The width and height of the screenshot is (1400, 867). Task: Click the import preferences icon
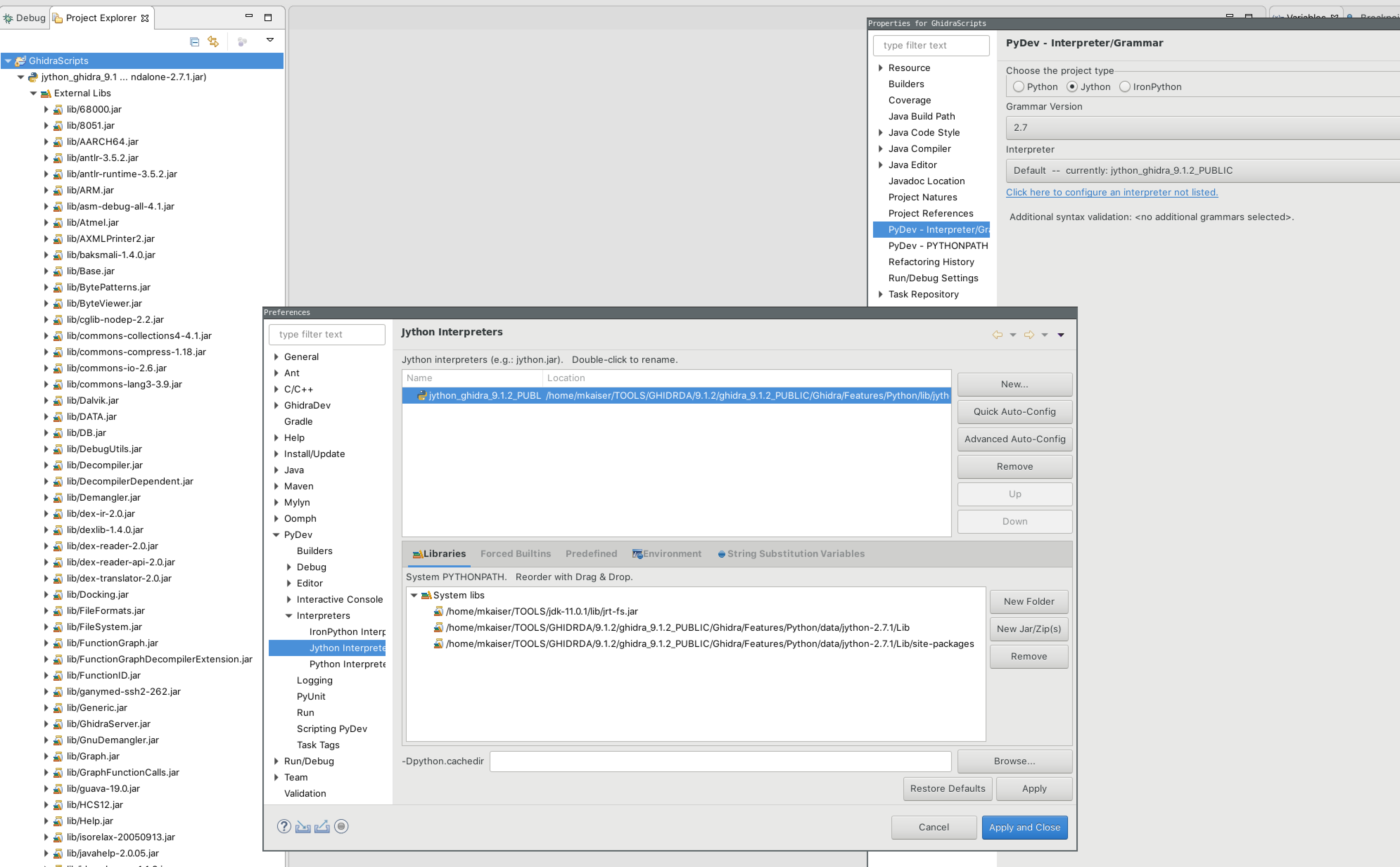pos(303,827)
